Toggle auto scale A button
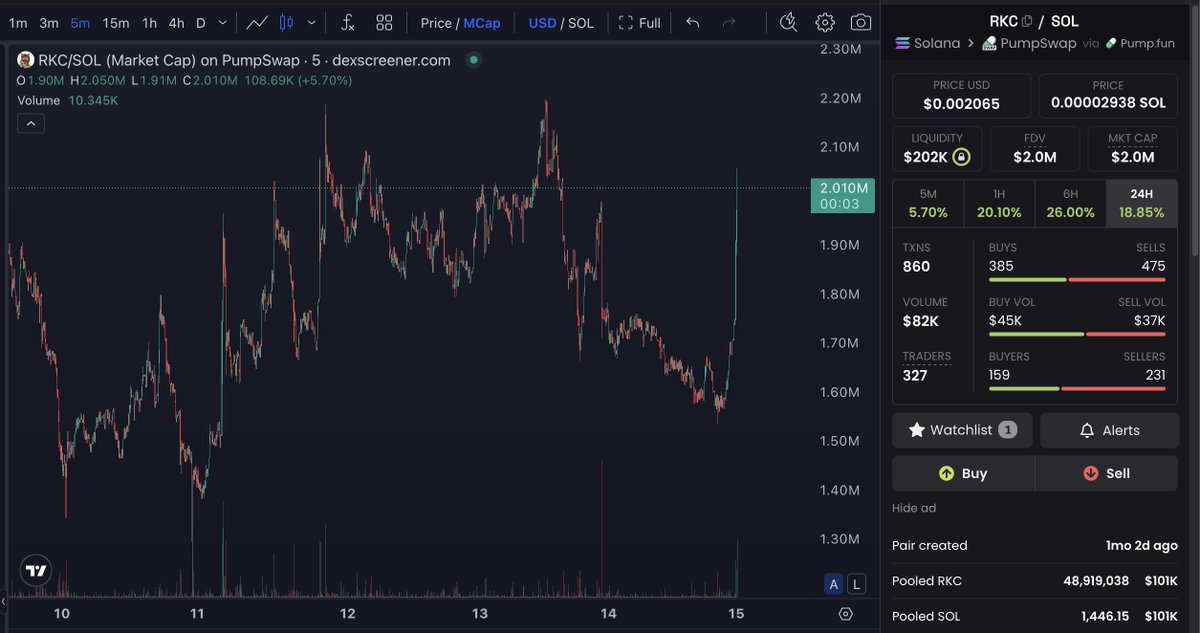This screenshot has height=633, width=1200. click(833, 584)
